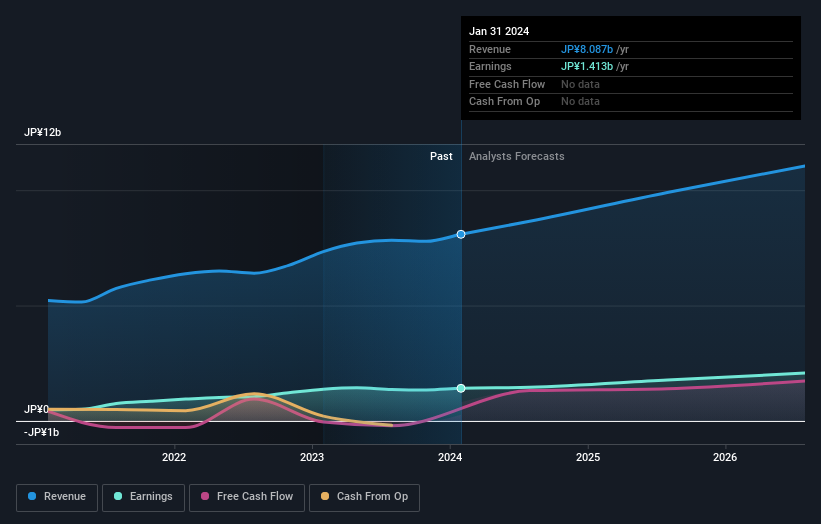Click the JP¥12b y-axis label
The width and height of the screenshot is (821, 524).
(x=42, y=132)
